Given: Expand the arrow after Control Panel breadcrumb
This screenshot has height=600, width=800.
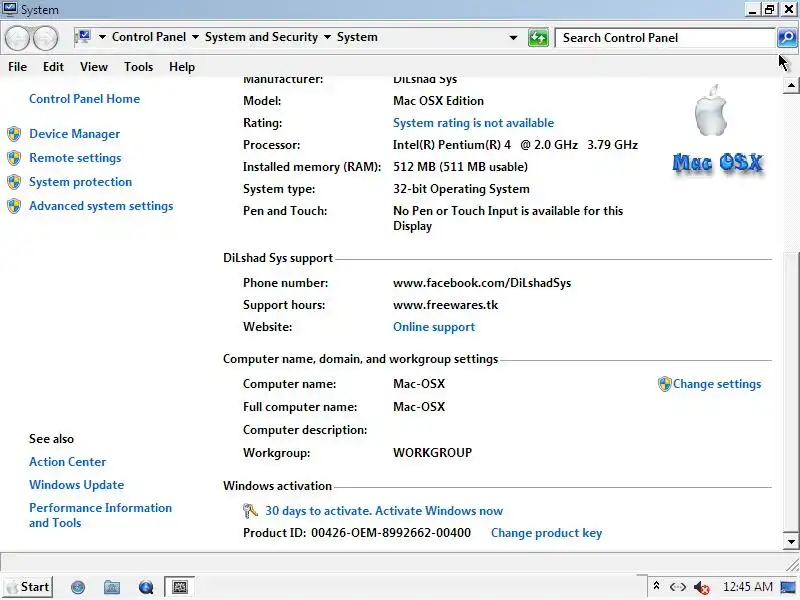Looking at the screenshot, I should coord(195,37).
